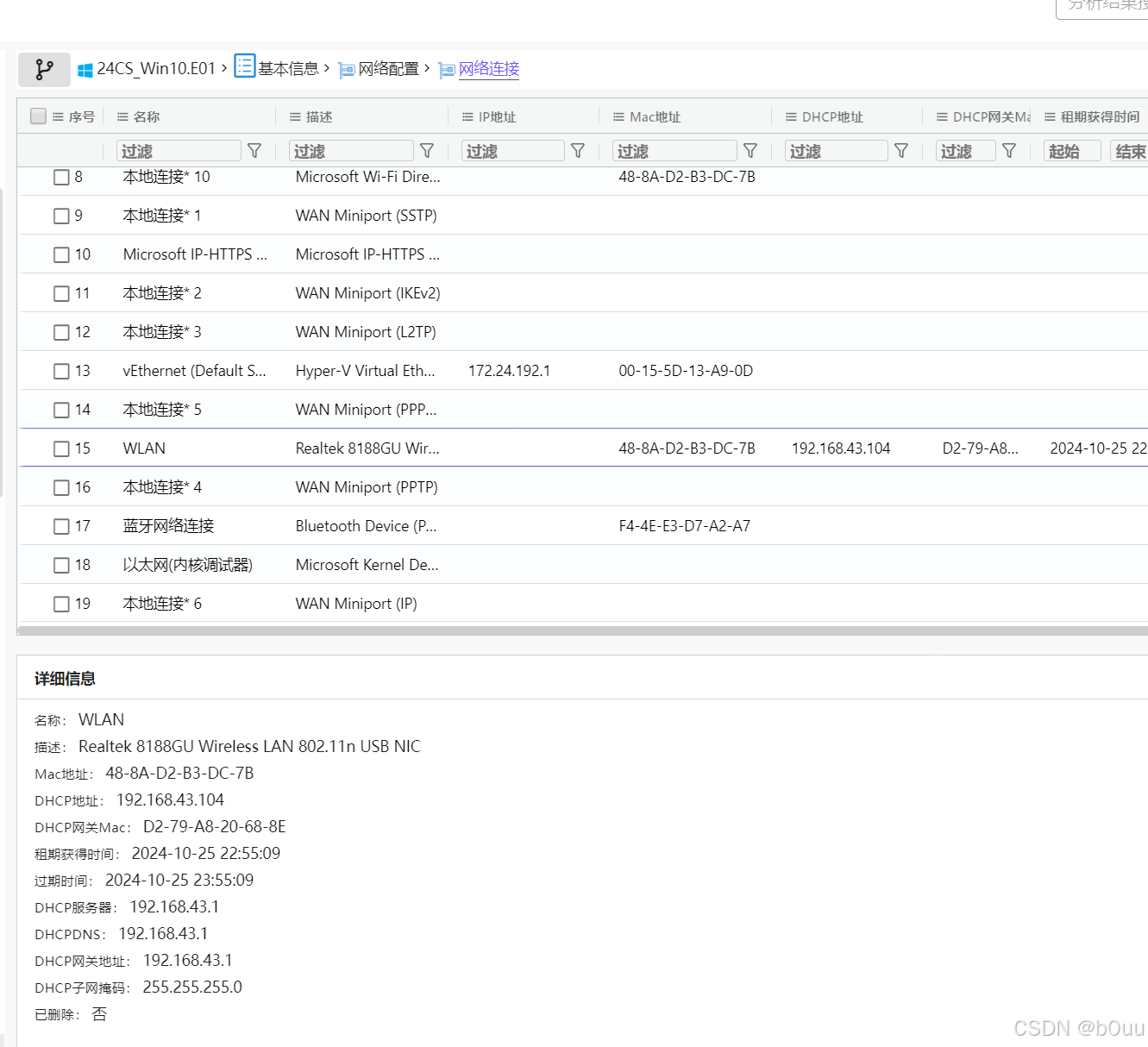Select the WAN Miniport (SSTP) cell
The width and height of the screenshot is (1148, 1047).
point(367,216)
